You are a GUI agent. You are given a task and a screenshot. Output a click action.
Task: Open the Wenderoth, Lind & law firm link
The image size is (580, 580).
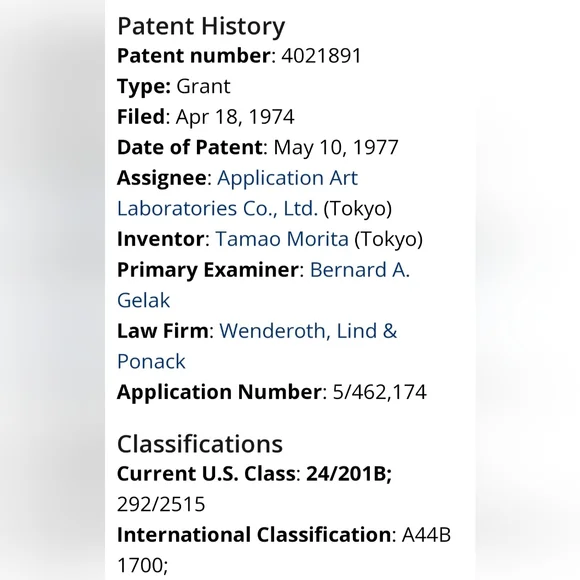(308, 331)
